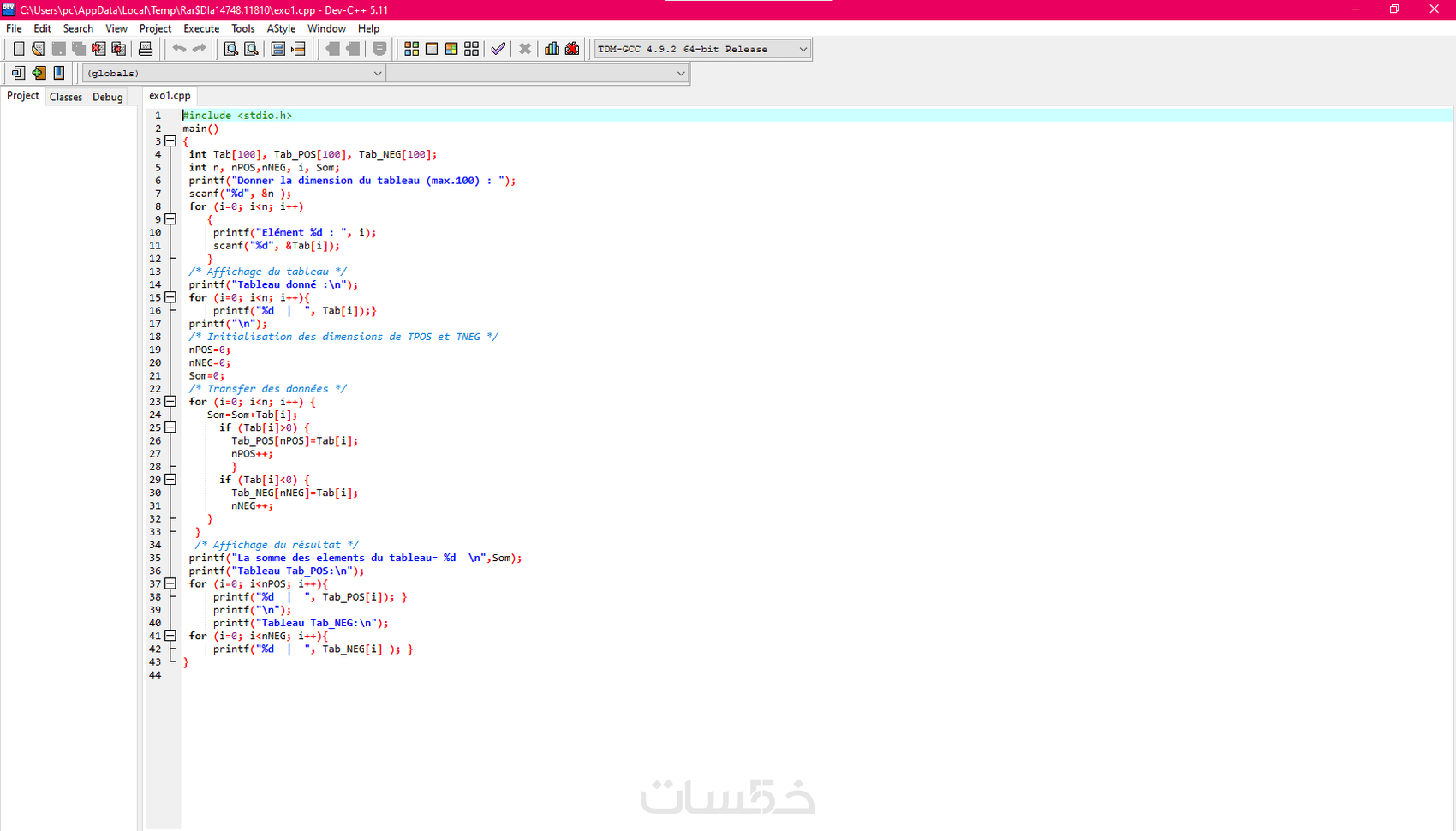
Task: Perform syntax check using the checkmark icon
Action: click(498, 49)
